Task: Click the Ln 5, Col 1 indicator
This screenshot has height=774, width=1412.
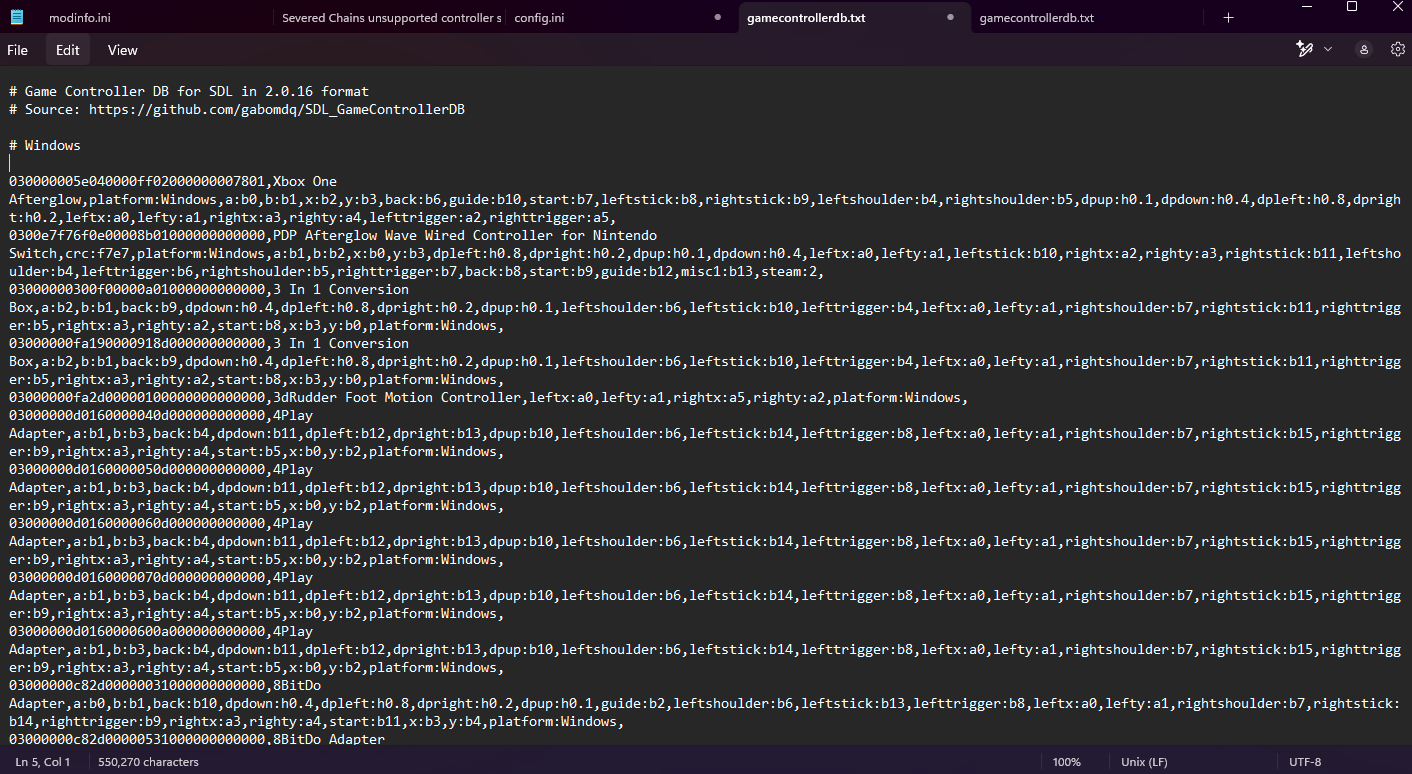Action: [43, 762]
